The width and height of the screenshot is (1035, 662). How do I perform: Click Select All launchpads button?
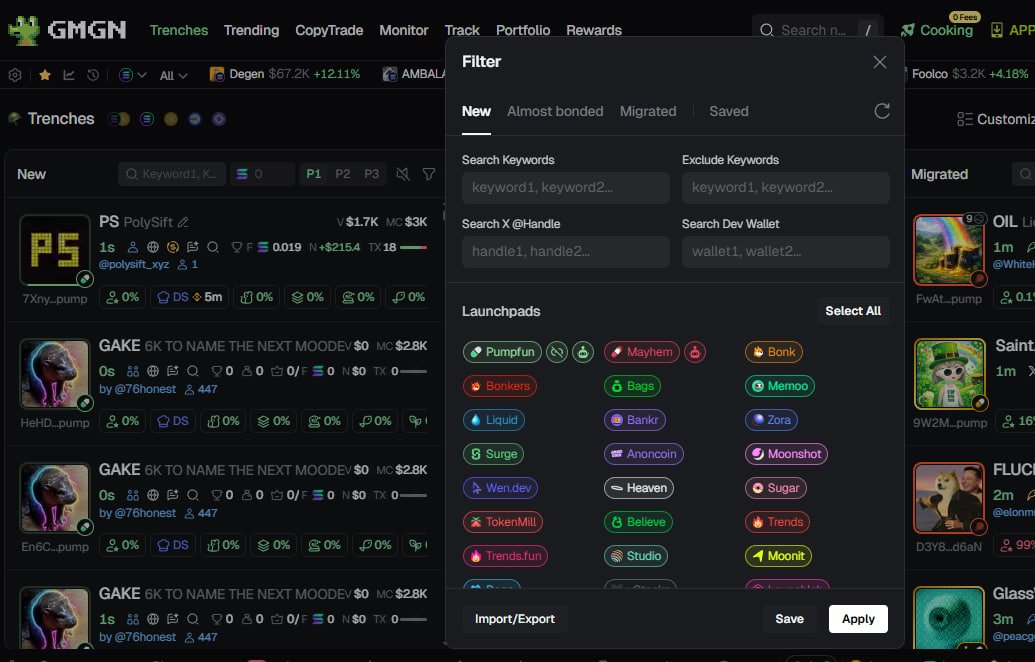pyautogui.click(x=853, y=311)
